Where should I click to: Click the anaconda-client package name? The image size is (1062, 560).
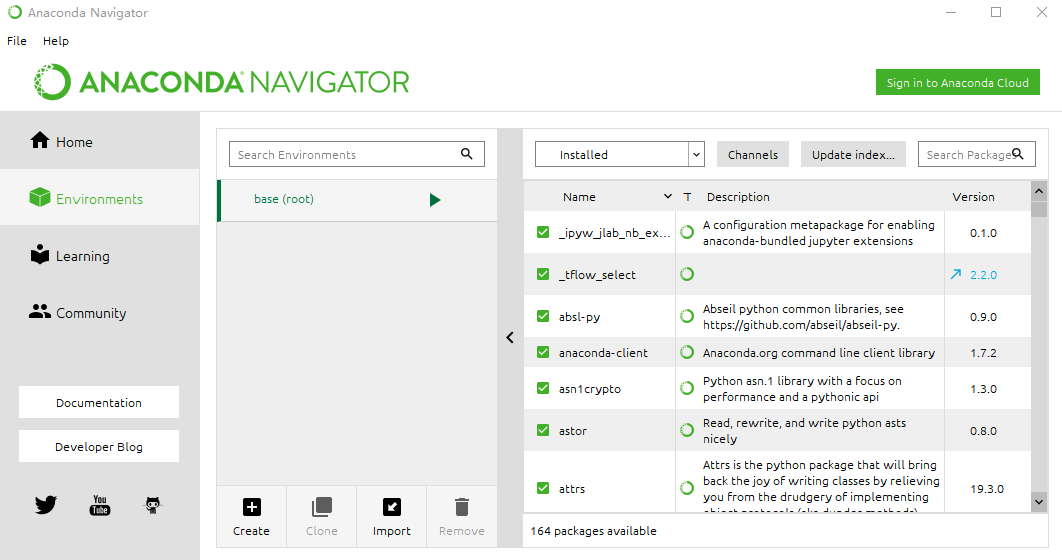tap(603, 353)
